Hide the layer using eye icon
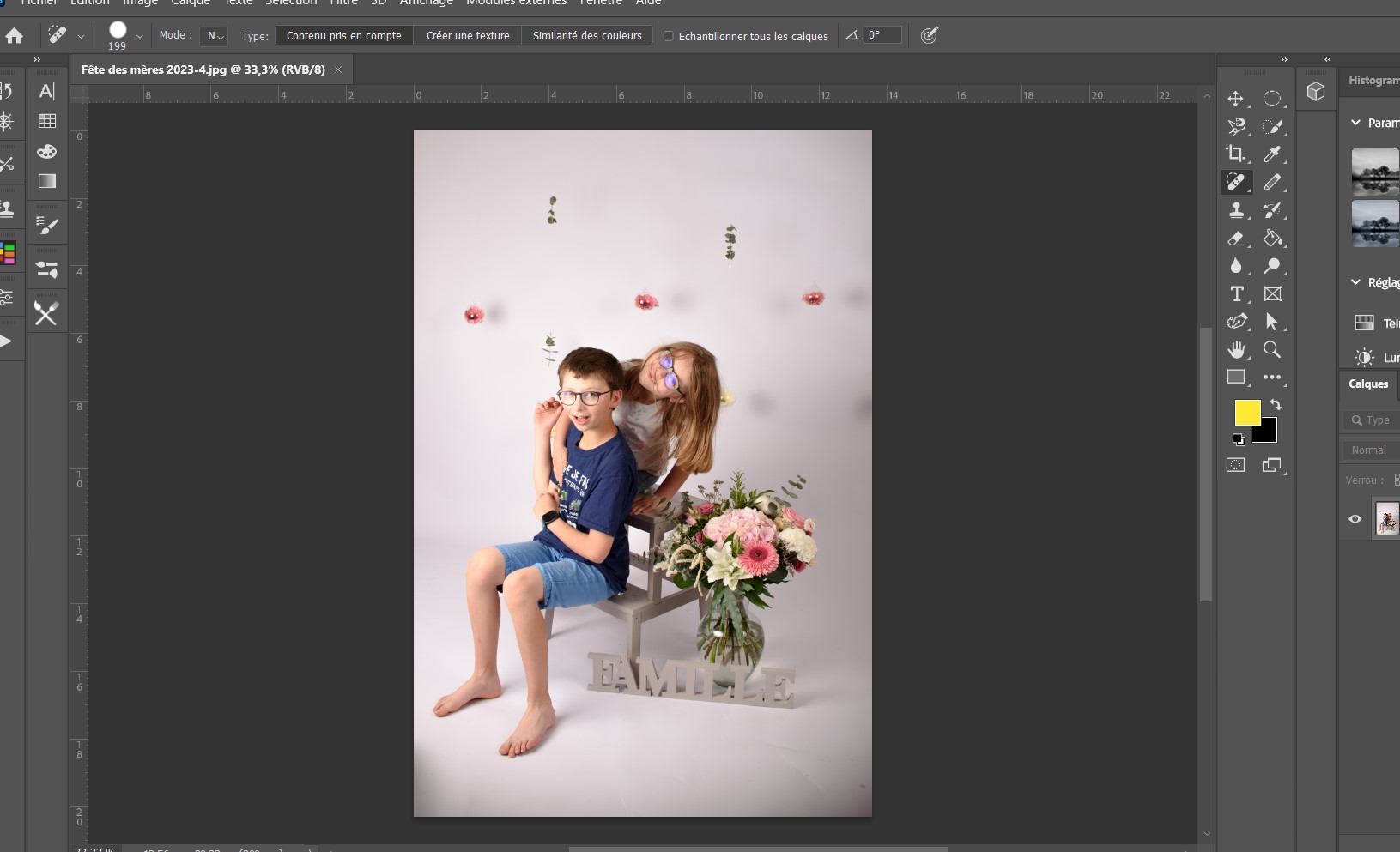 pyautogui.click(x=1355, y=519)
